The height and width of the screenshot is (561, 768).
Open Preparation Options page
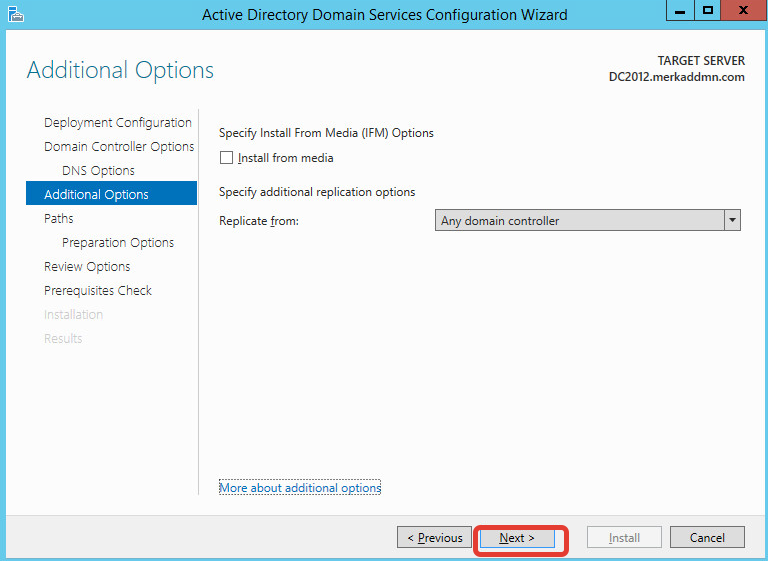pos(118,243)
